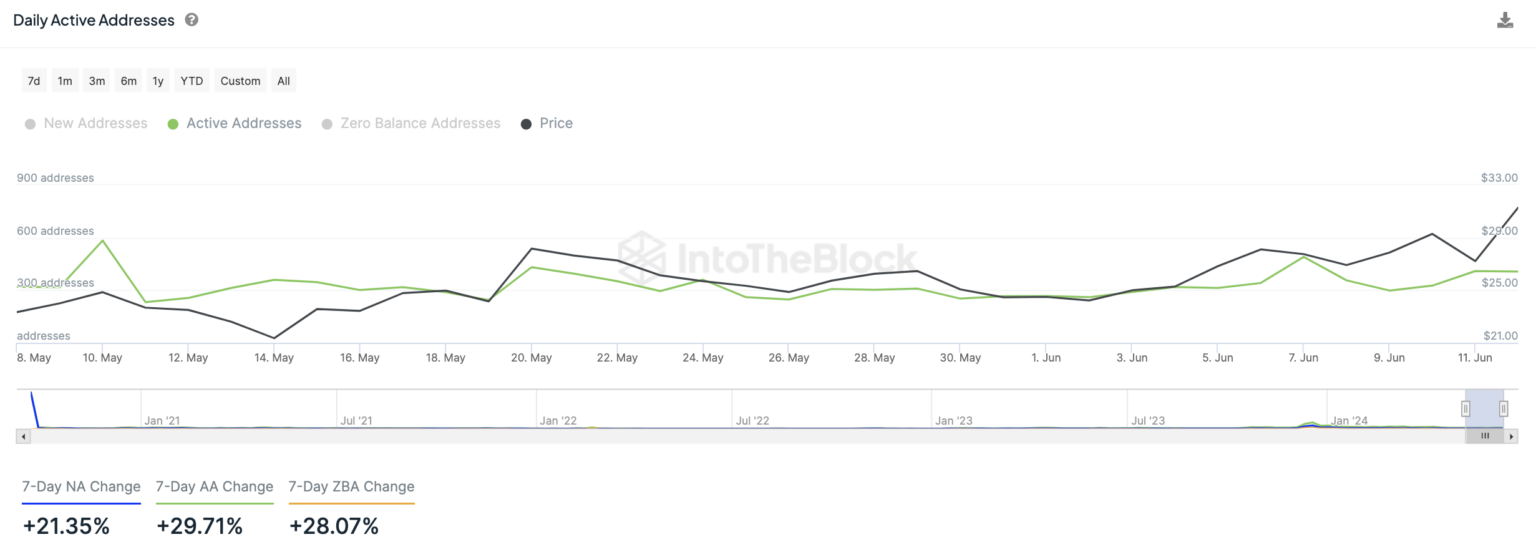Toggle the New Addresses legend series
The image size is (1536, 552).
(x=86, y=123)
